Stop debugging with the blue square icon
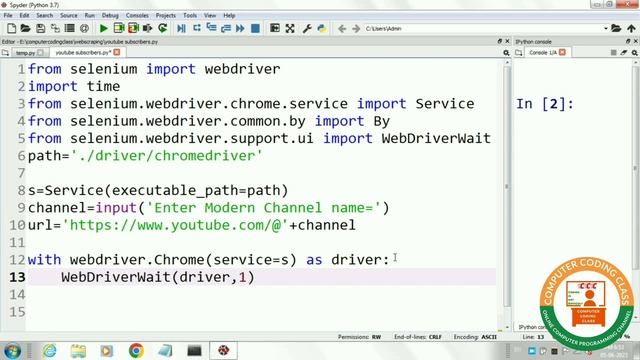The height and width of the screenshot is (360, 640). [255, 28]
